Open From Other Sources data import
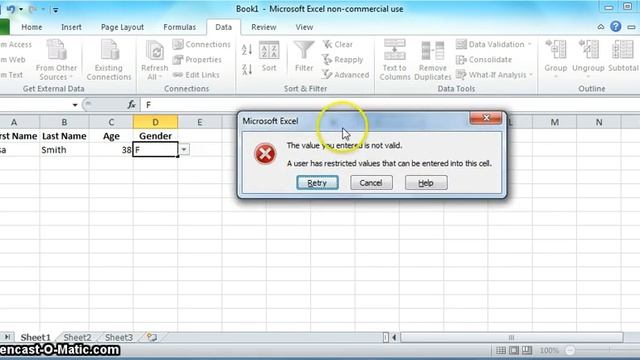This screenshot has width=640, height=360. coord(56,60)
